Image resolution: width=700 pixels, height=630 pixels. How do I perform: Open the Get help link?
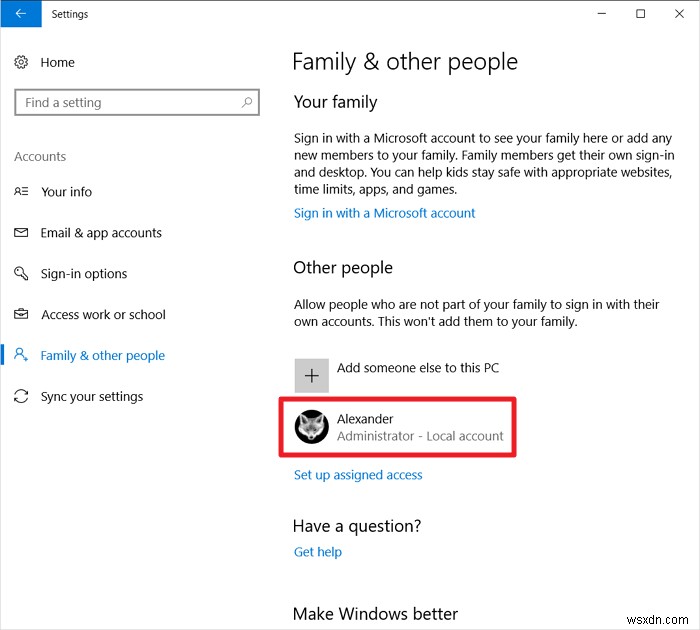[317, 552]
